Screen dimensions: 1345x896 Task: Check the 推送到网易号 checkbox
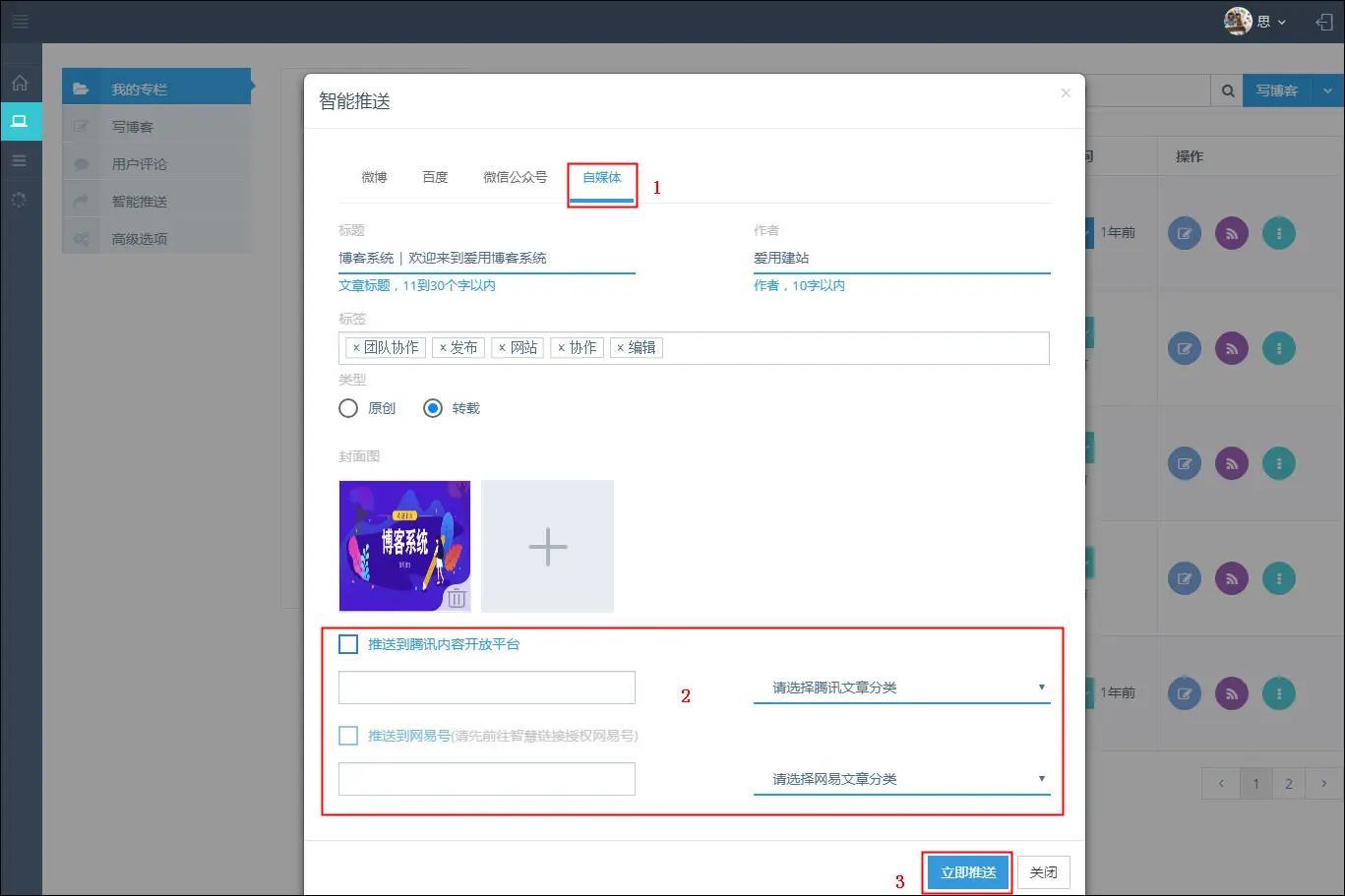[x=348, y=736]
